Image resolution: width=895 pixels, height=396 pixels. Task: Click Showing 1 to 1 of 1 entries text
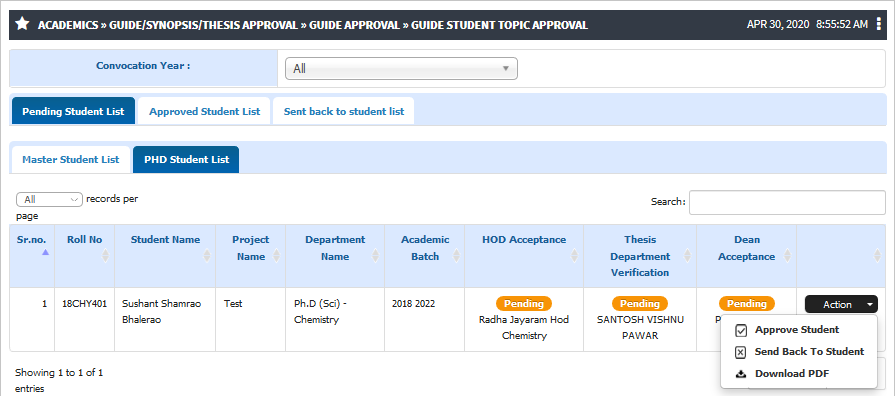59,381
